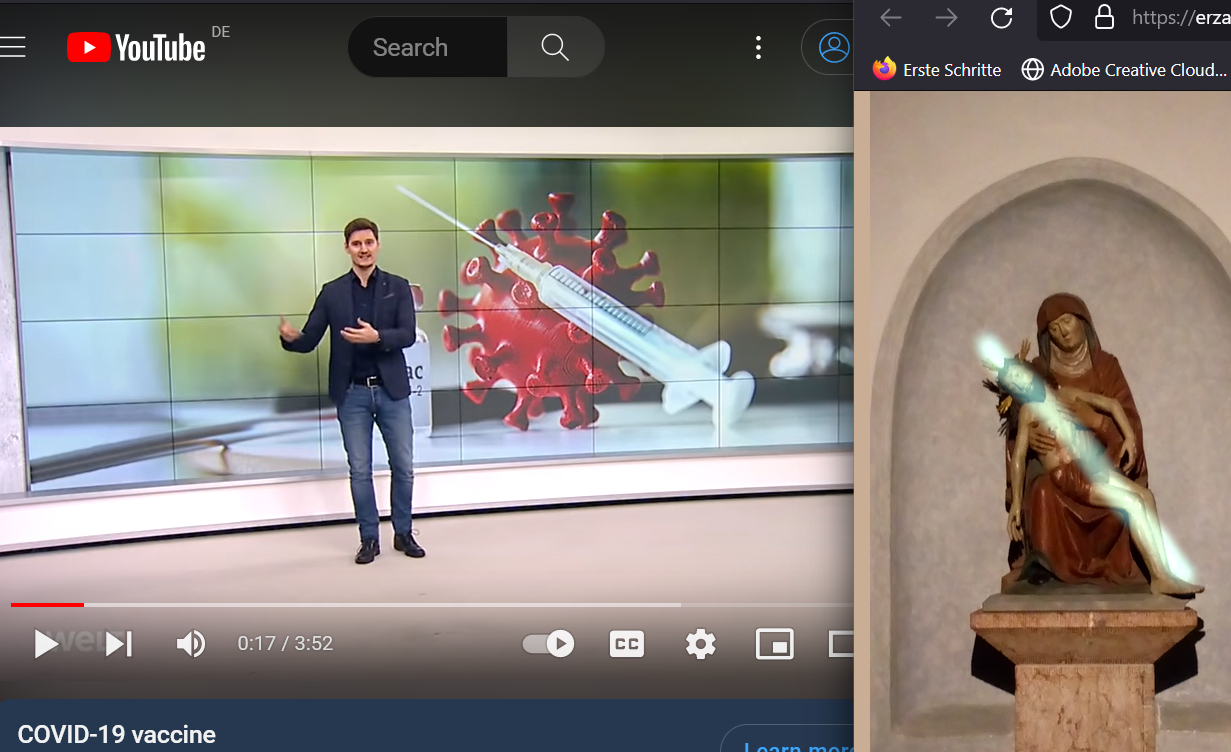This screenshot has width=1231, height=752.
Task: Open the Erste Schritte bookmark
Action: point(937,70)
